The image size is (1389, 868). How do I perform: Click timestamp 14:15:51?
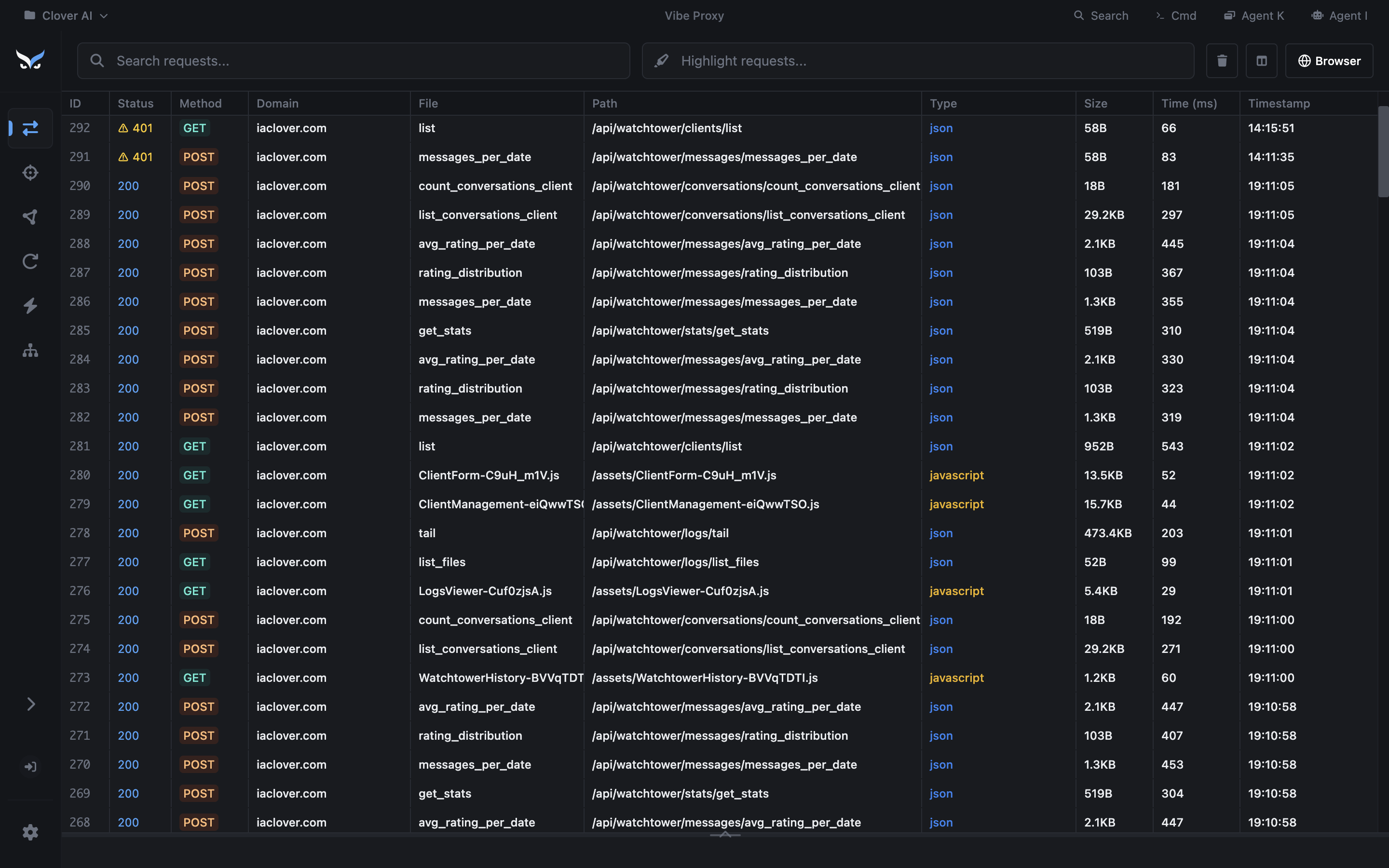(1271, 128)
